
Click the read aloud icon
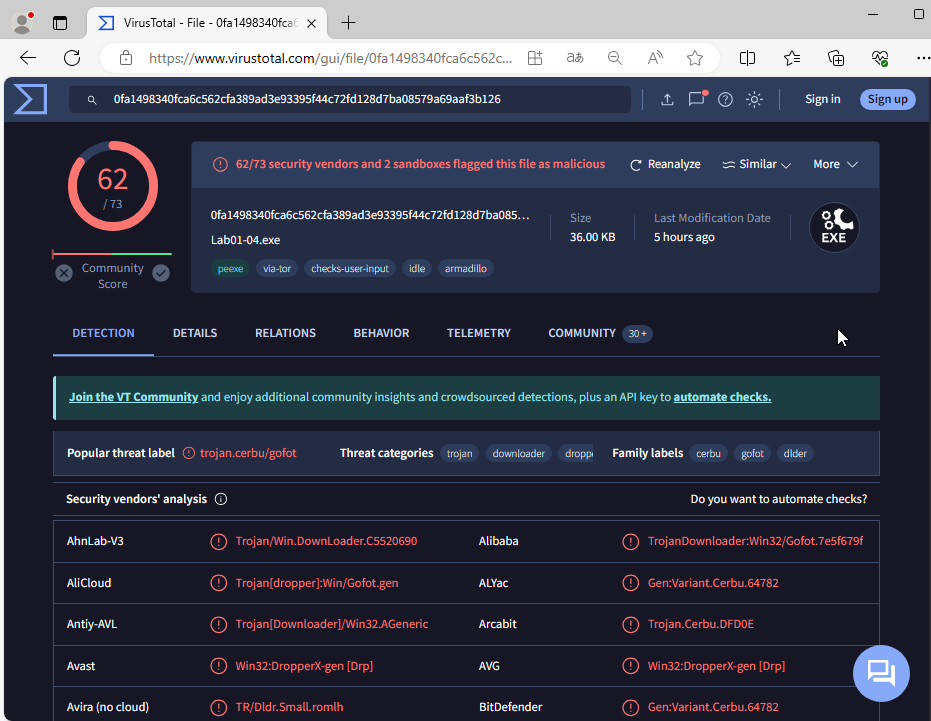coord(655,58)
